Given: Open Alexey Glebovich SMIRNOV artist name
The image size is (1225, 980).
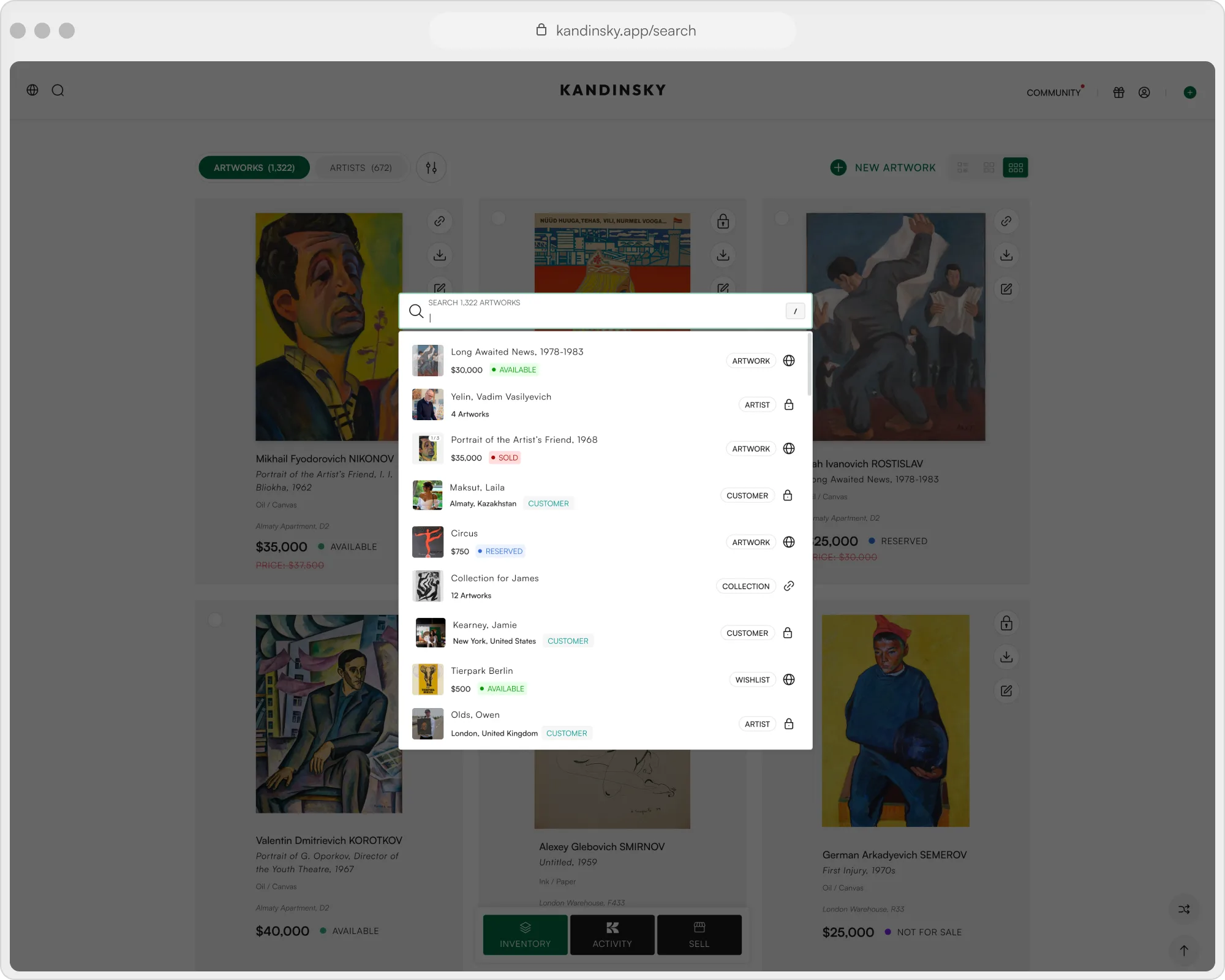Looking at the screenshot, I should click(601, 847).
